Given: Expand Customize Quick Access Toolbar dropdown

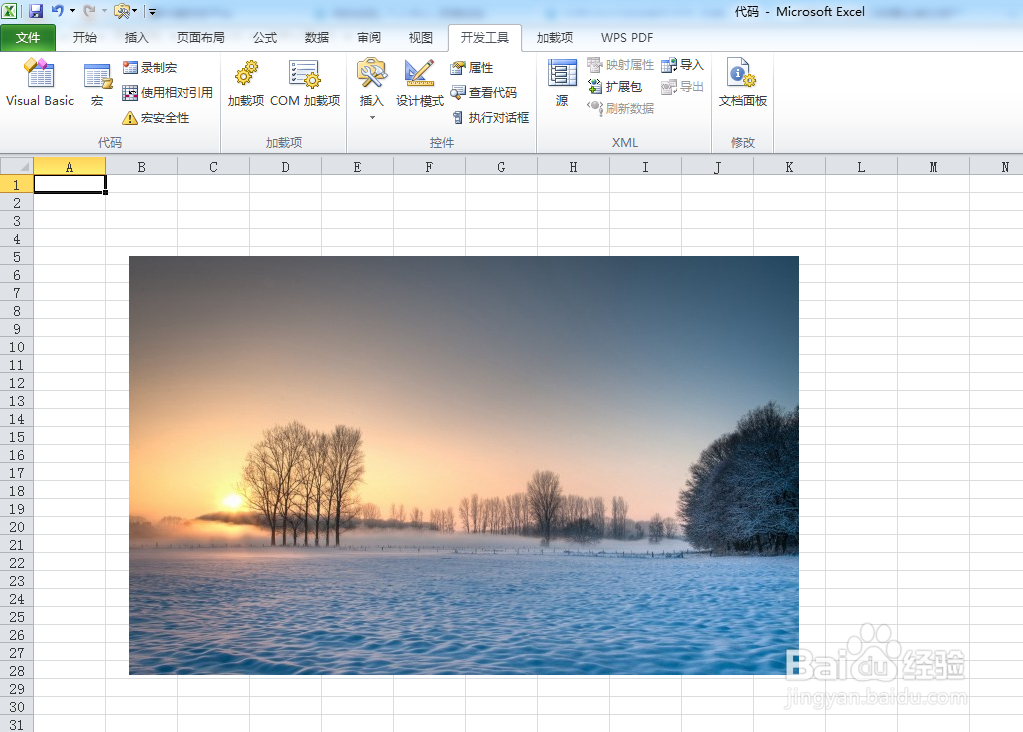Looking at the screenshot, I should (x=152, y=12).
